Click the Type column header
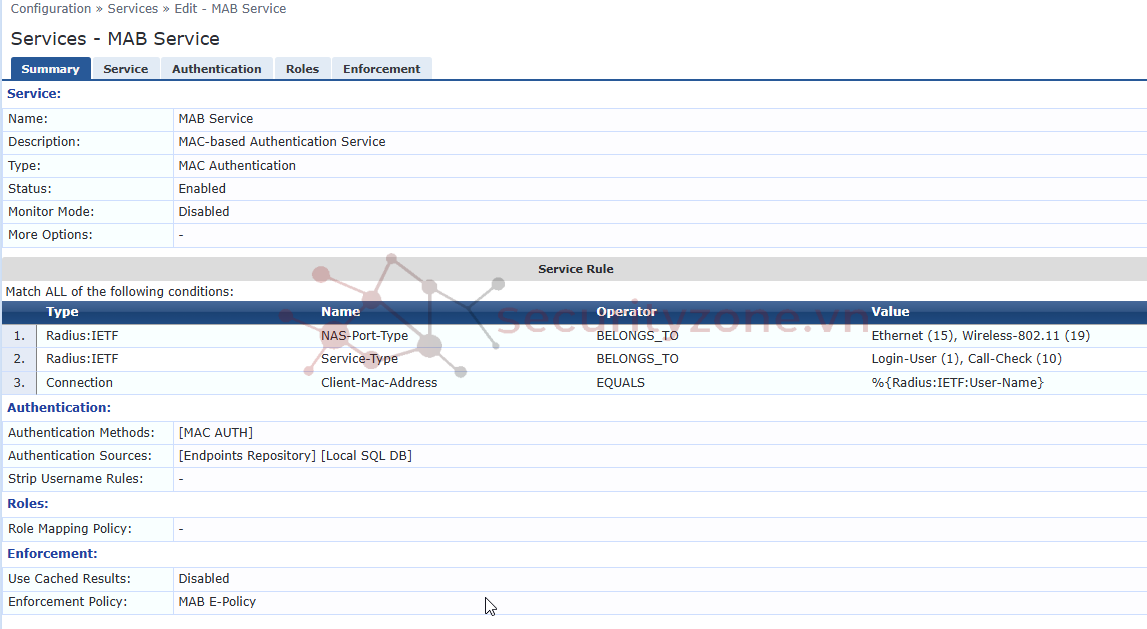Image resolution: width=1147 pixels, height=629 pixels. coord(62,312)
